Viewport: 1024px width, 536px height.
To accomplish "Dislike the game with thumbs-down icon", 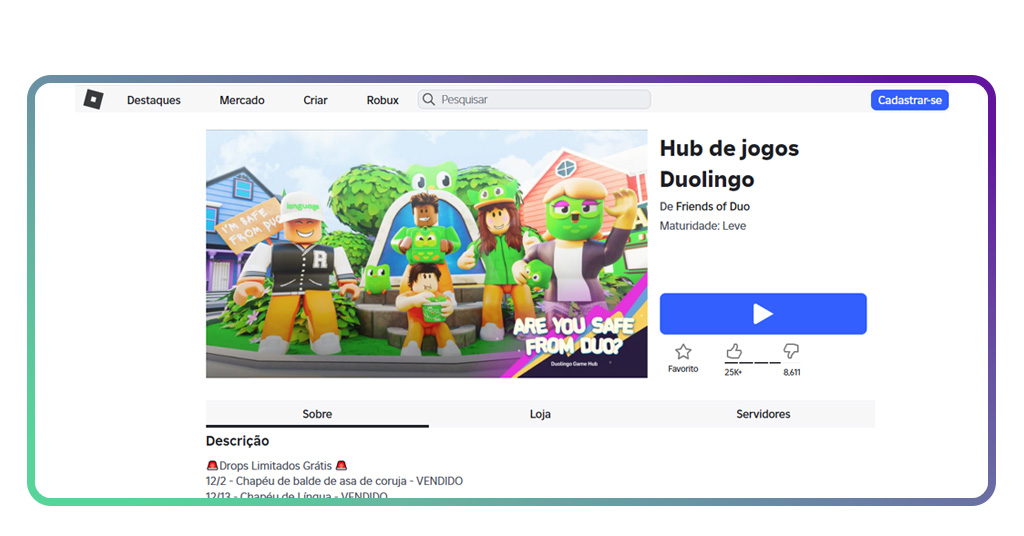I will (x=791, y=351).
